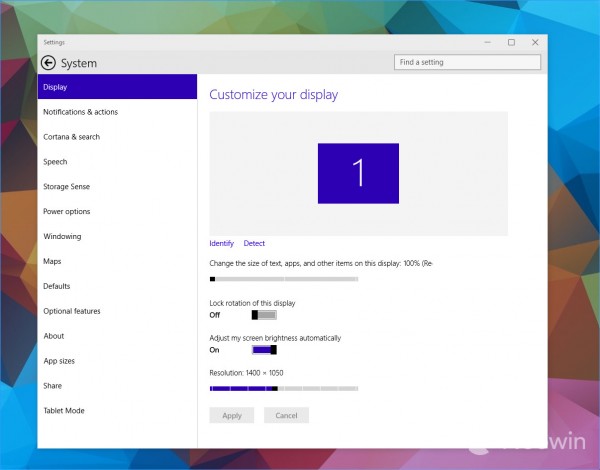Open Notifications & actions settings
The width and height of the screenshot is (600, 470).
(x=80, y=112)
